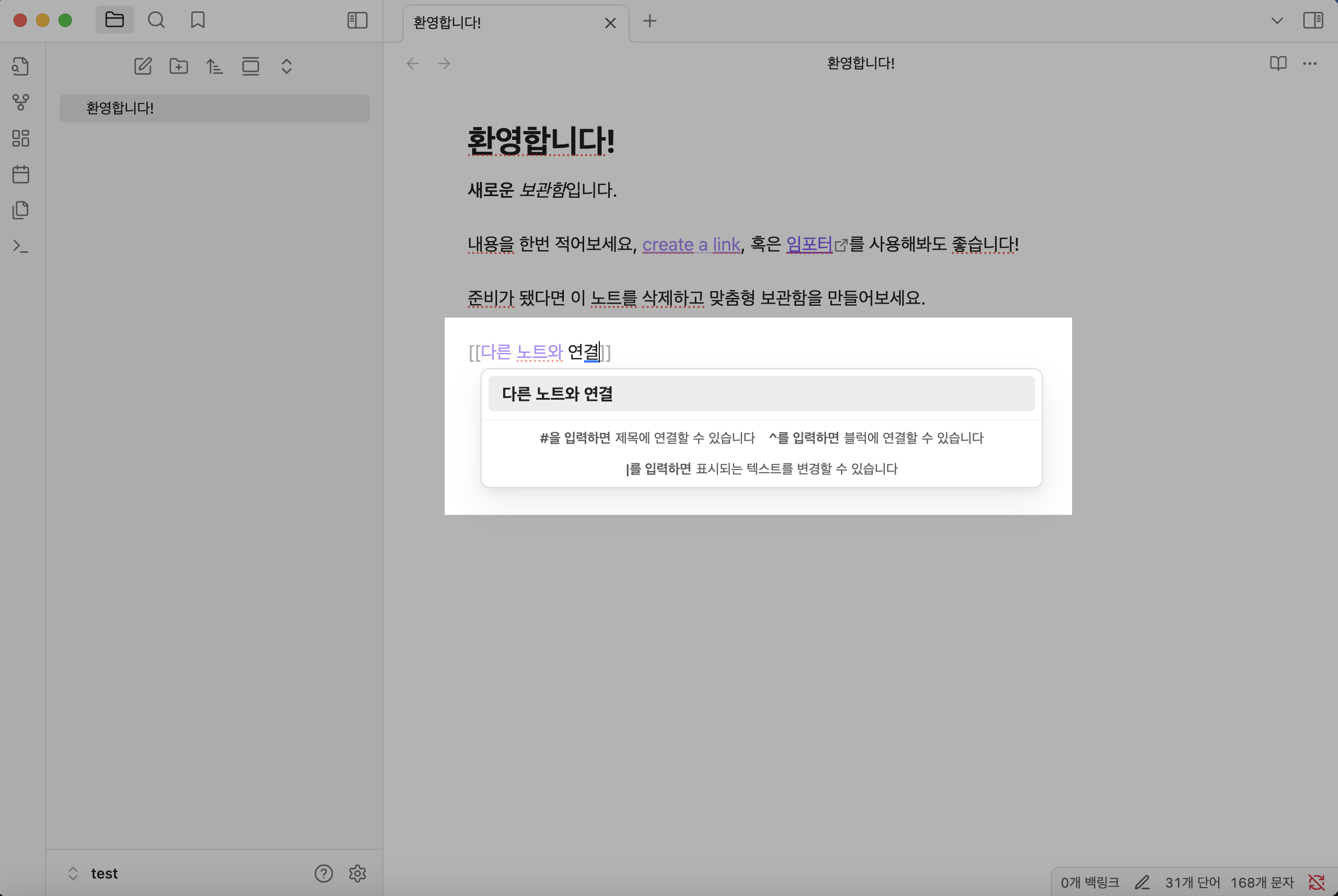Open settings gear
1338x896 pixels.
coord(357,873)
